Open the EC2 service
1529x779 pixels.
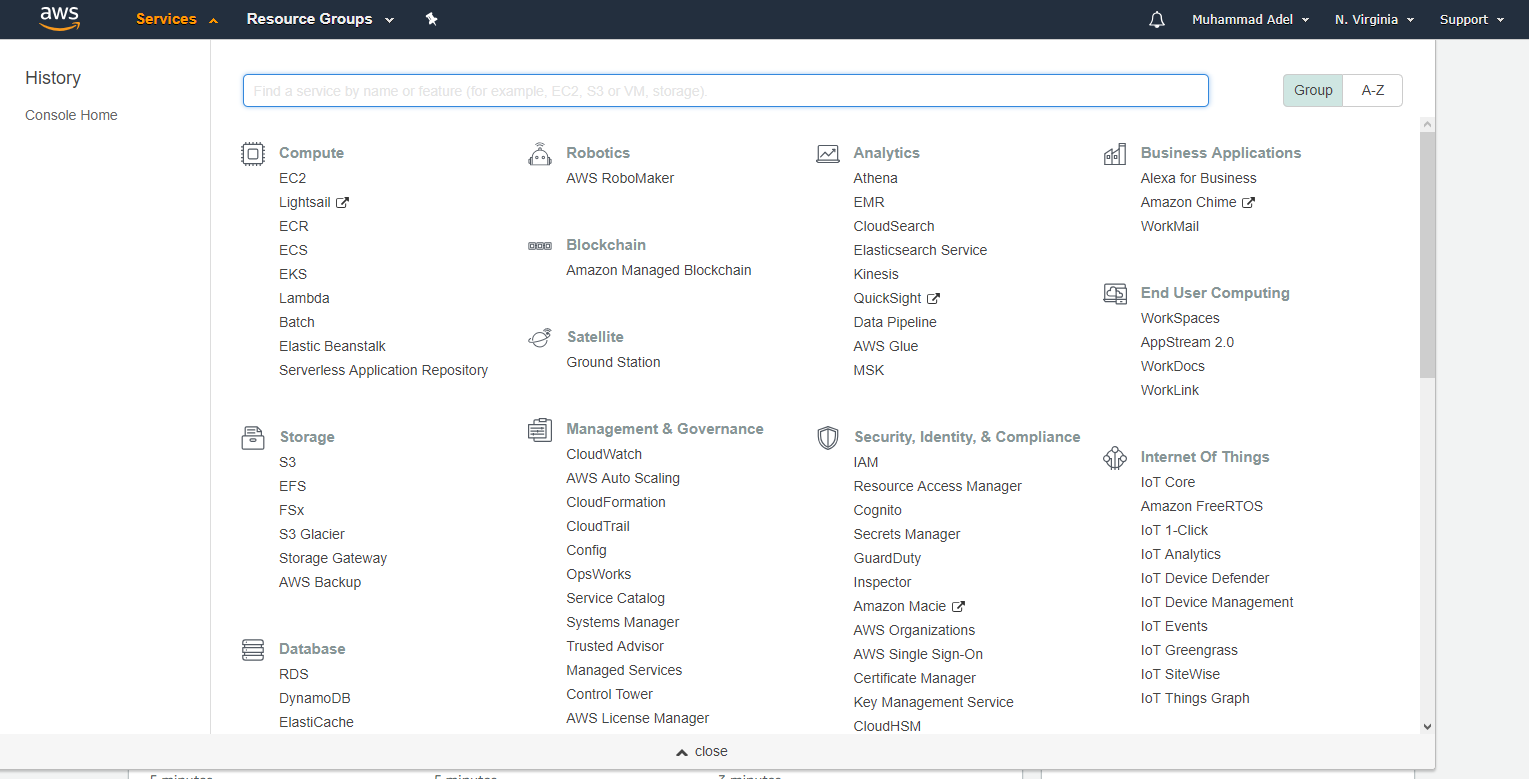coord(292,178)
